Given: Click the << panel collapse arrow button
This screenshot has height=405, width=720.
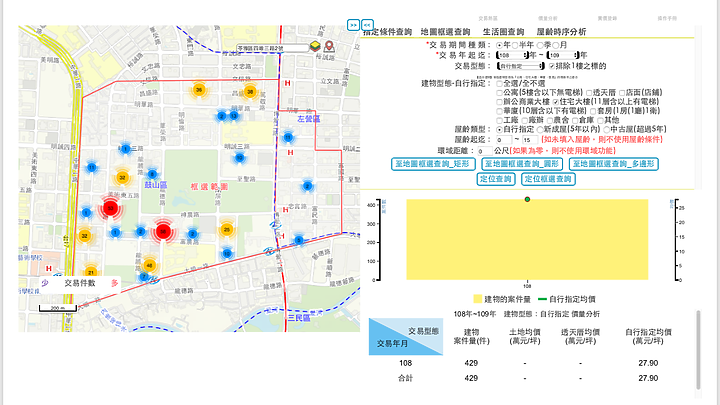Looking at the screenshot, I should click(367, 25).
